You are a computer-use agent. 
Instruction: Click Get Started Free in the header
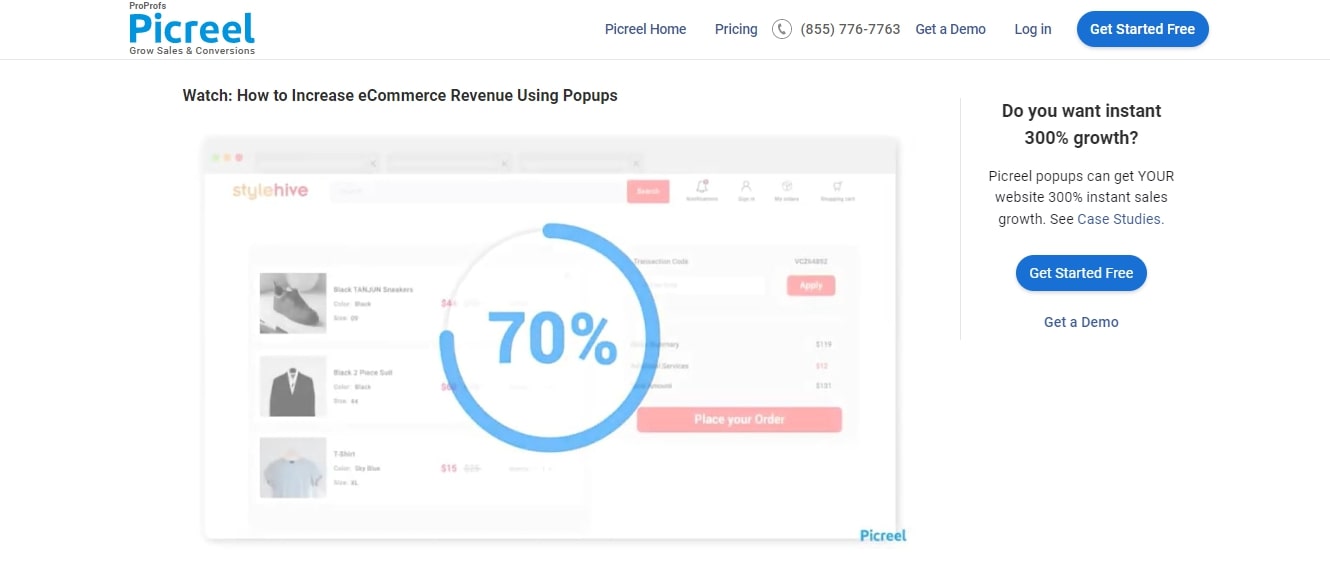coord(1142,29)
